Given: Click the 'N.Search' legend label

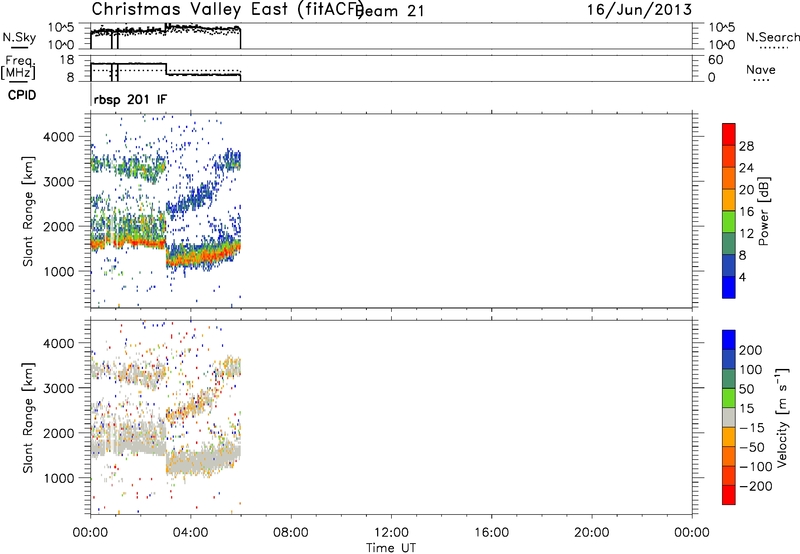Looking at the screenshot, I should point(773,37).
